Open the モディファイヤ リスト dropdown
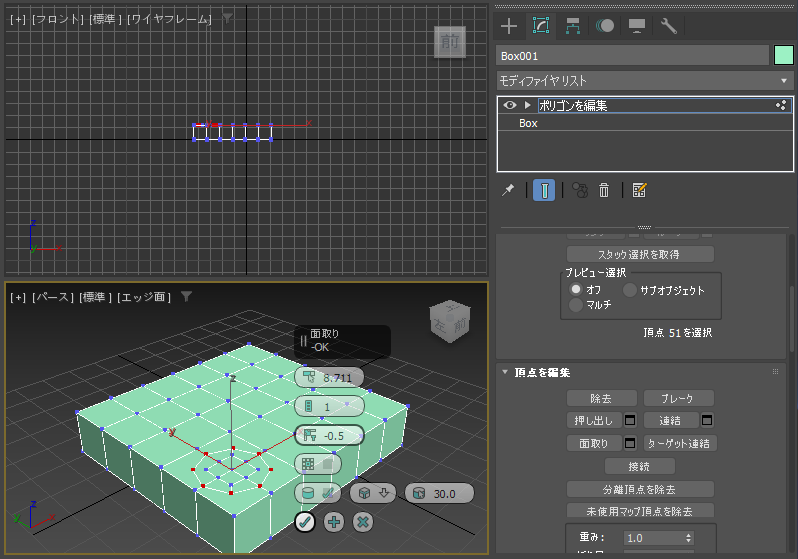Screen dimensions: 798x559 click(x=644, y=80)
